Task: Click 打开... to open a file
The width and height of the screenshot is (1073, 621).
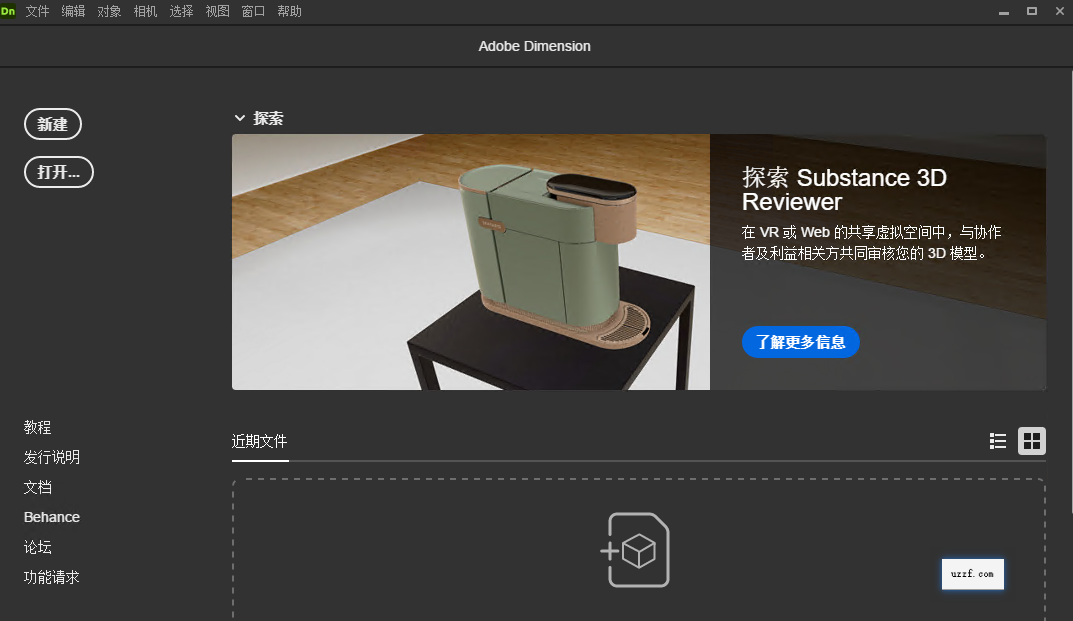Action: pyautogui.click(x=58, y=171)
